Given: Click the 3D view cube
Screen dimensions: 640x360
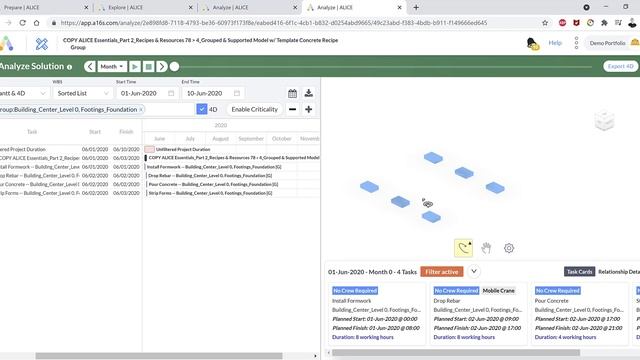Looking at the screenshot, I should pyautogui.click(x=604, y=121).
